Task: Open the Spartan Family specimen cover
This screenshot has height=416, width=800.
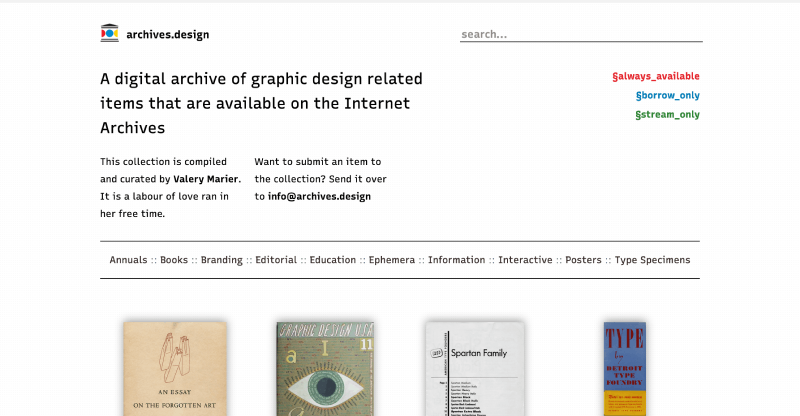Action: coord(475,369)
